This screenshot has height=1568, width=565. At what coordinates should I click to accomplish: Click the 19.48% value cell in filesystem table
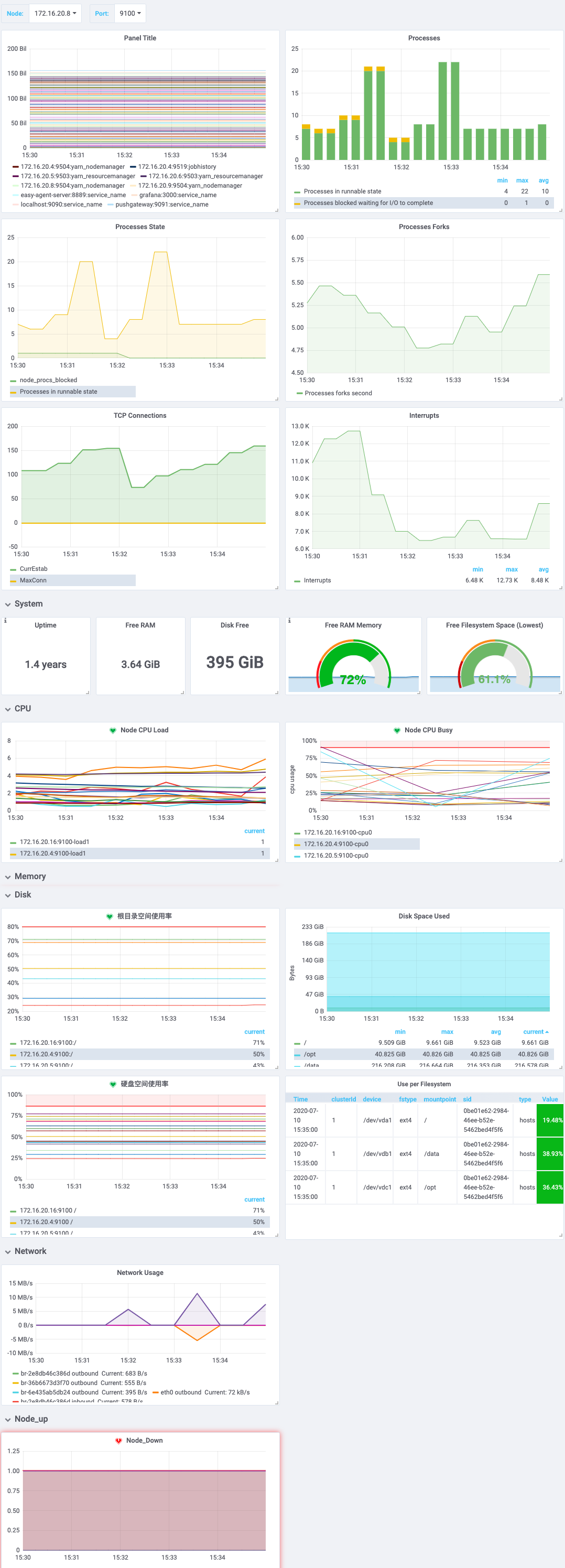[x=550, y=1120]
